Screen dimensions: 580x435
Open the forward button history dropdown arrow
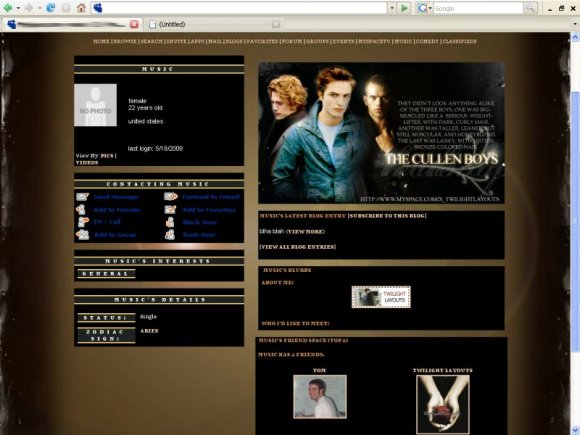[x=39, y=8]
